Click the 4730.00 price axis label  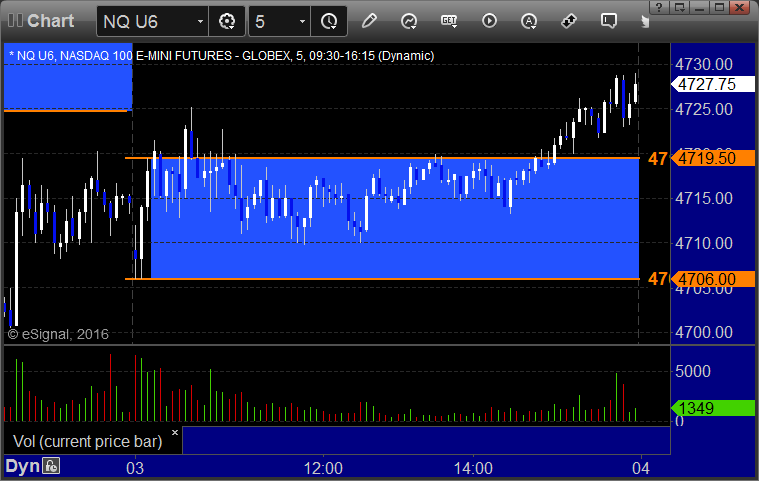704,64
